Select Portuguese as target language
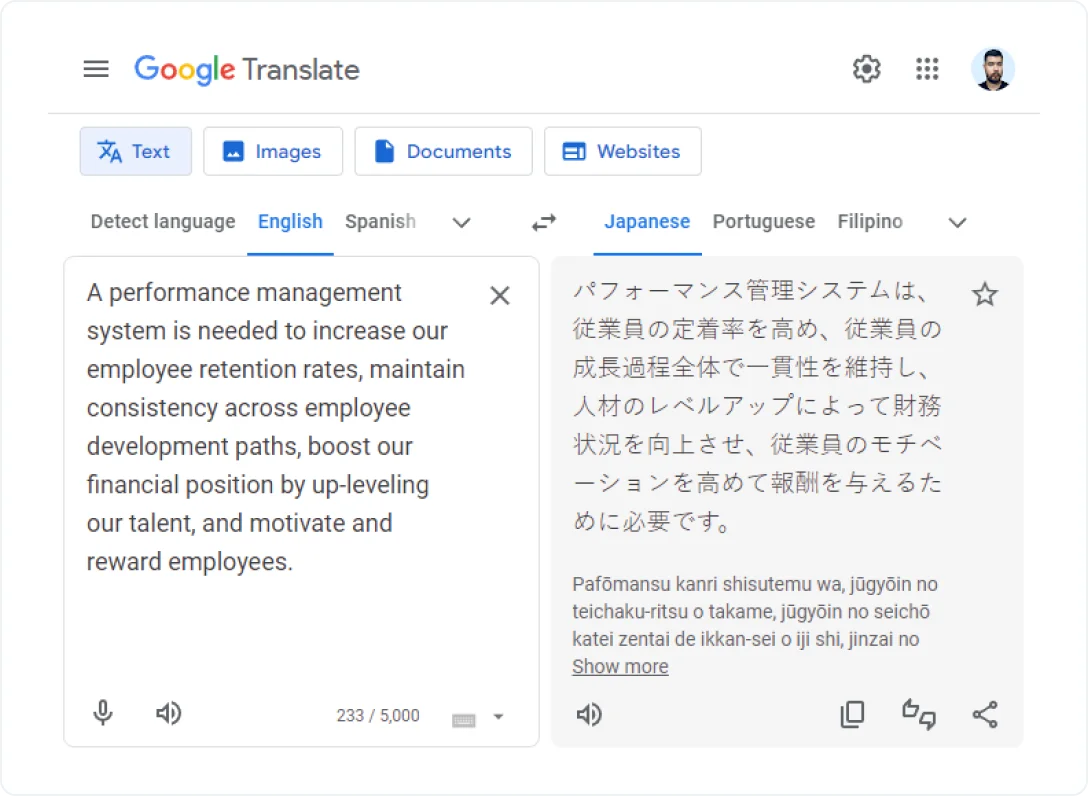This screenshot has width=1088, height=796. (763, 222)
